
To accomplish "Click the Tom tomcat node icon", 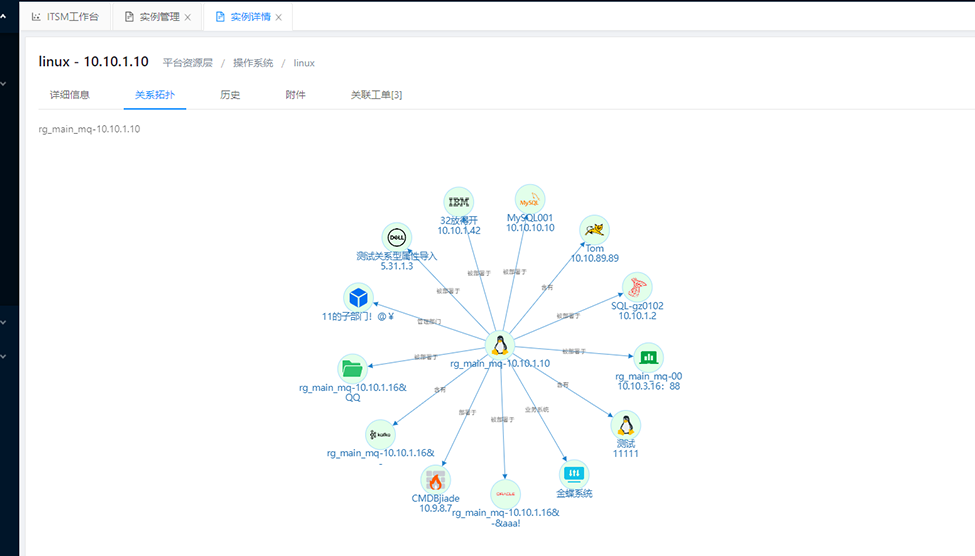I will (x=594, y=229).
